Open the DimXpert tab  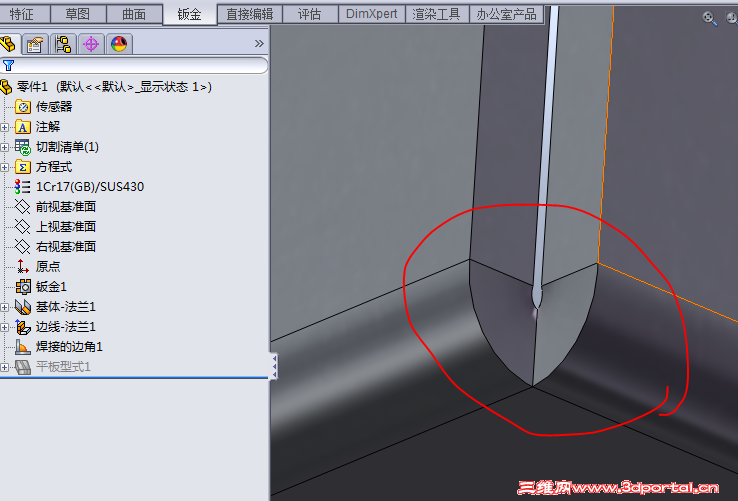click(372, 14)
